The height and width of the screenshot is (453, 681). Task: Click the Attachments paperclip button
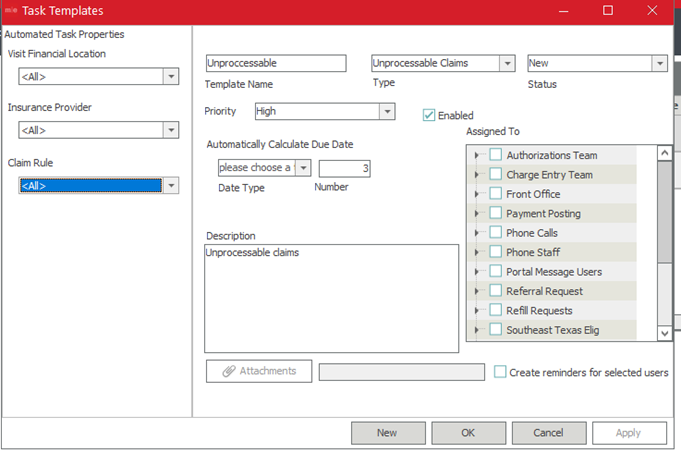pyautogui.click(x=259, y=371)
